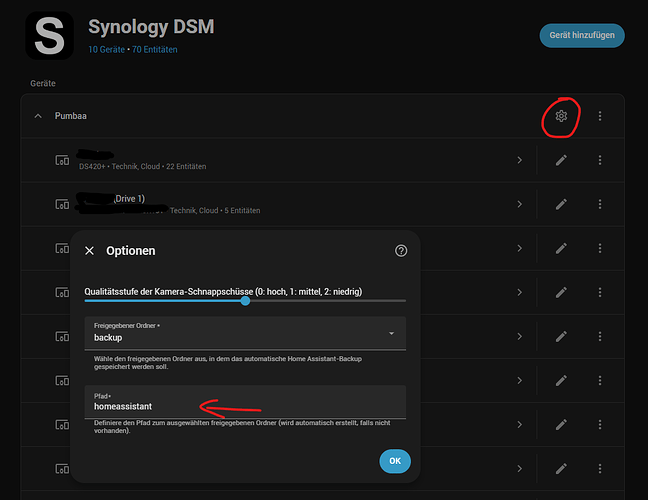Open the three-dot menu level with OK button
This screenshot has height=500, width=648.
point(600,469)
